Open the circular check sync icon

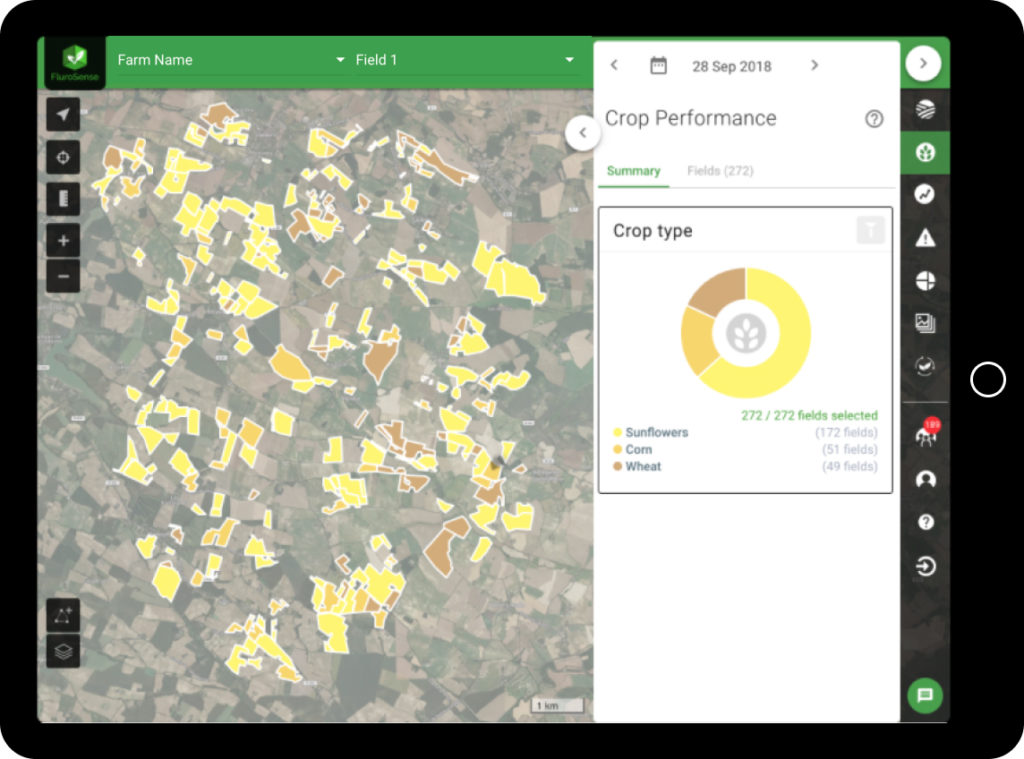tap(925, 366)
